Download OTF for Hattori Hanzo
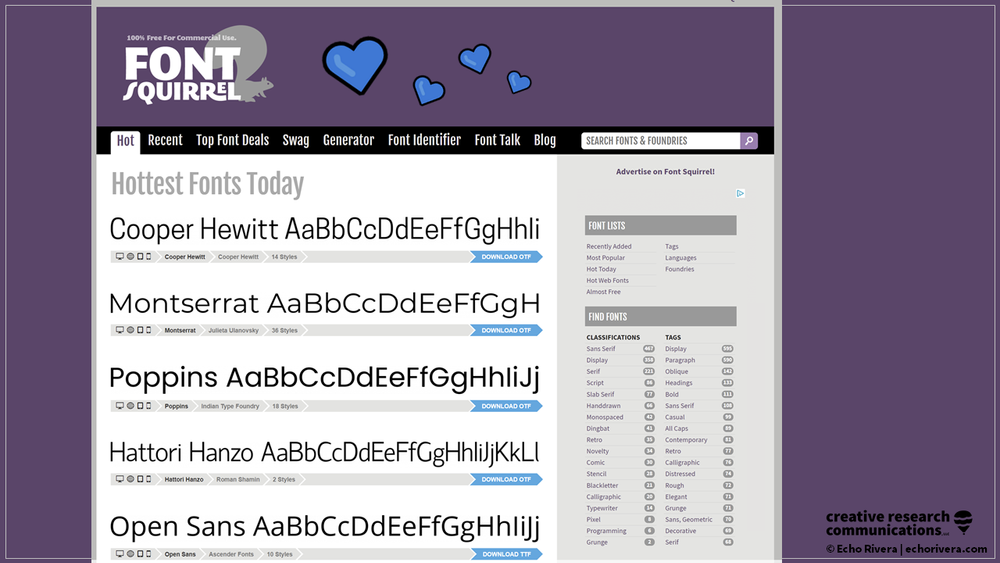The height and width of the screenshot is (563, 1000). pyautogui.click(x=506, y=479)
